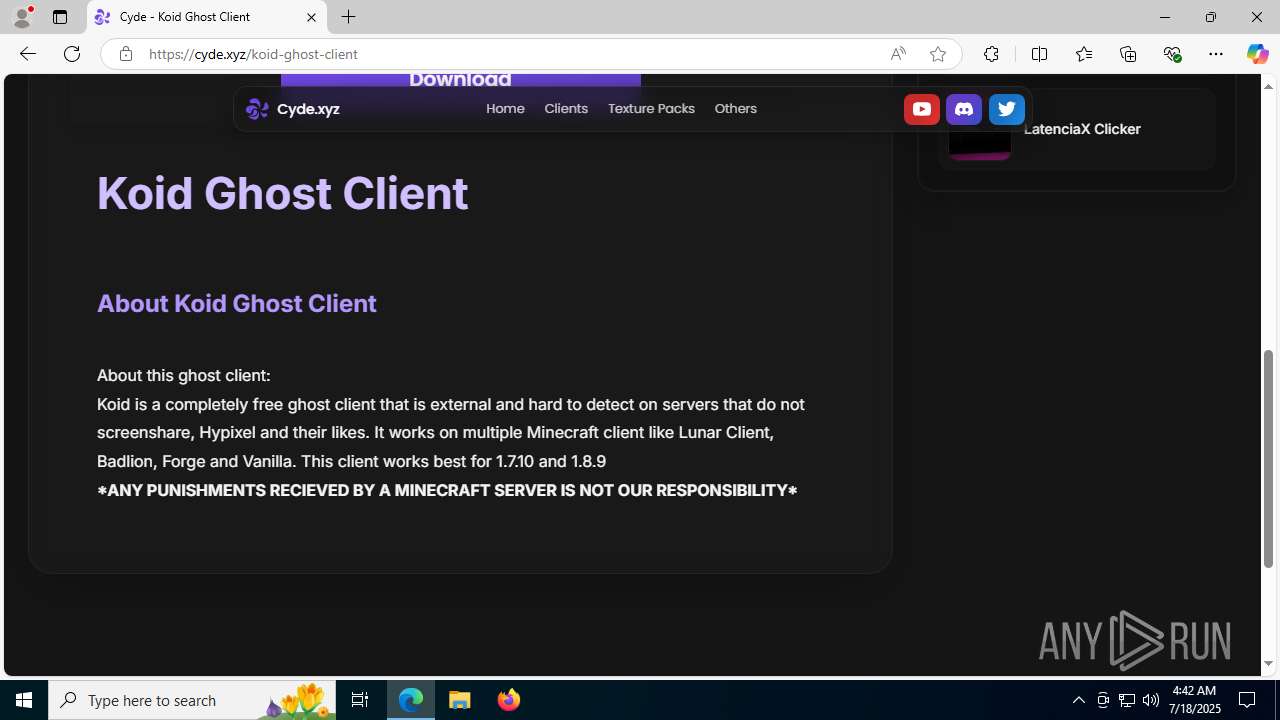
Task: Open Collections panel
Action: pyautogui.click(x=1128, y=54)
